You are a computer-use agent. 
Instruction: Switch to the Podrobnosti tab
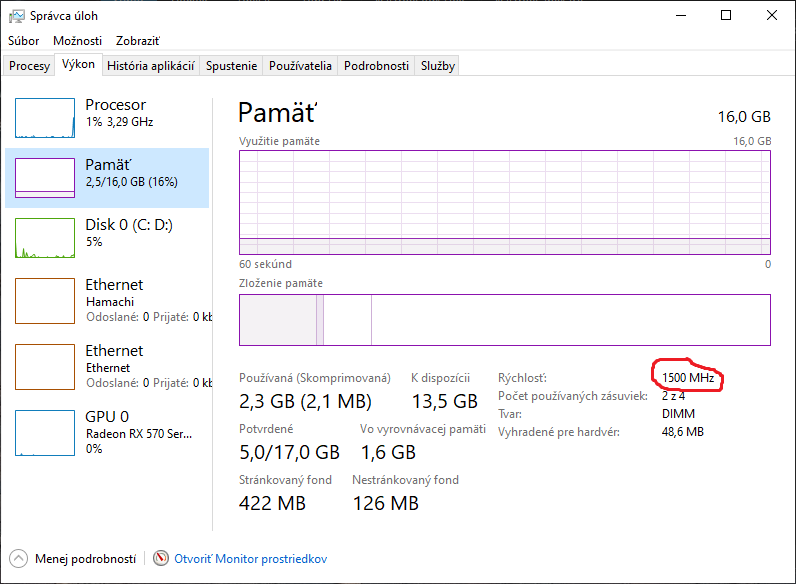coord(376,66)
